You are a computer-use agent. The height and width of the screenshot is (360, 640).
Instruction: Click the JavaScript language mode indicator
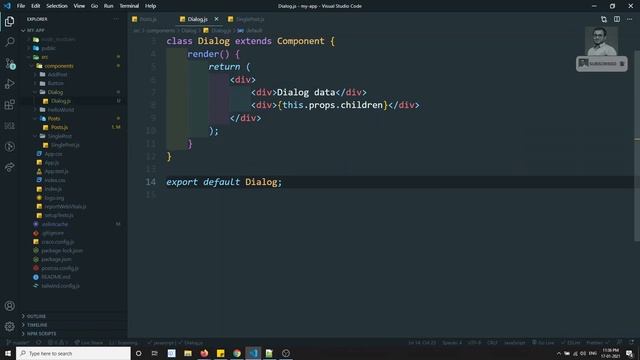514,342
